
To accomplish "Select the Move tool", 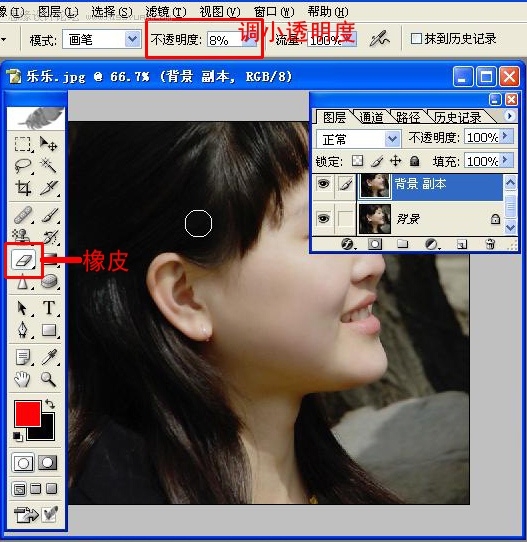I will pos(48,144).
